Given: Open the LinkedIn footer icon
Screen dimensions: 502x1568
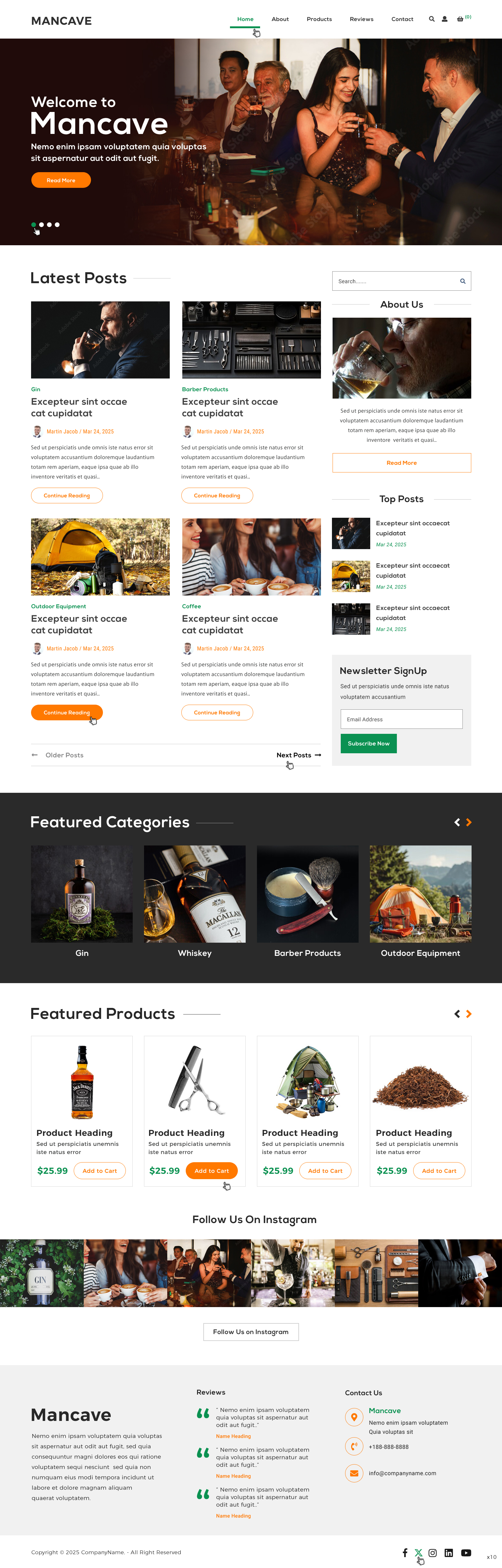Looking at the screenshot, I should (x=449, y=1553).
